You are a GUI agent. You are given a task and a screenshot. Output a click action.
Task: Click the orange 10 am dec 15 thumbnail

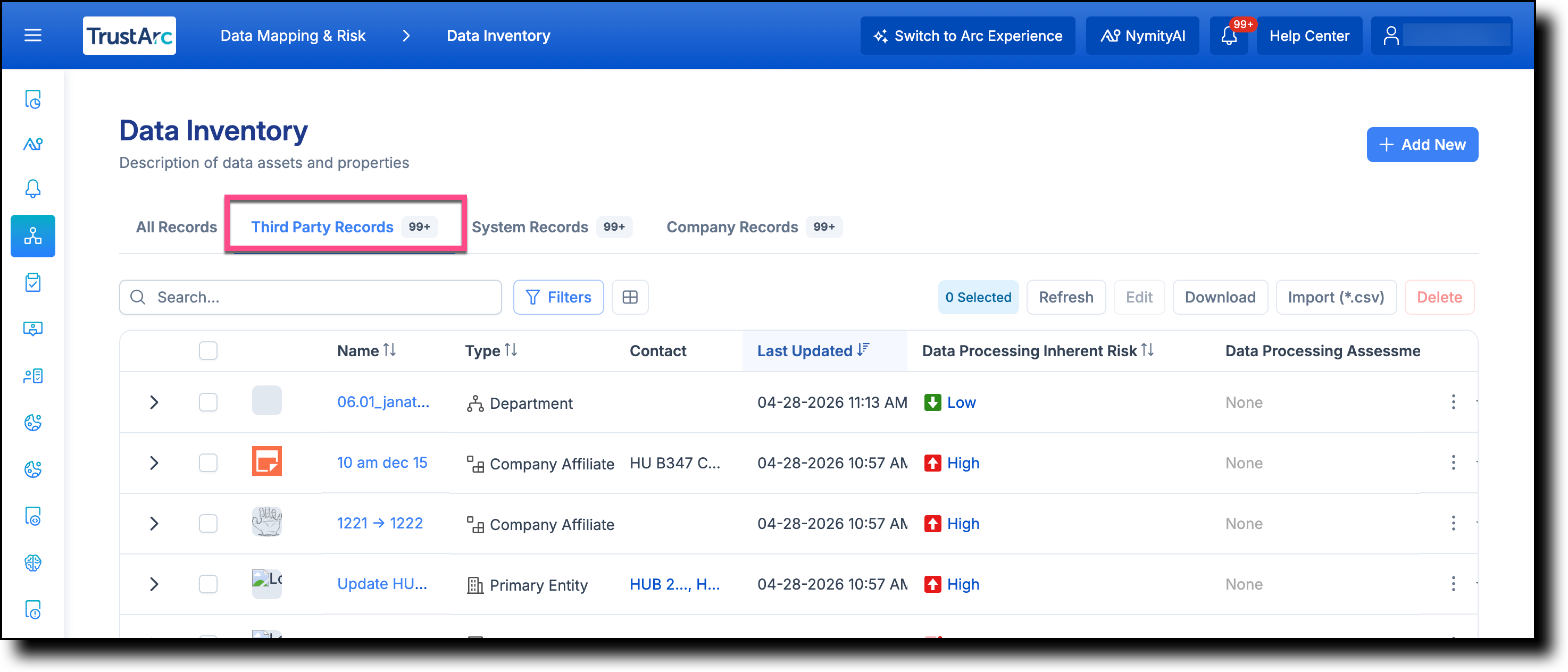pyautogui.click(x=266, y=461)
